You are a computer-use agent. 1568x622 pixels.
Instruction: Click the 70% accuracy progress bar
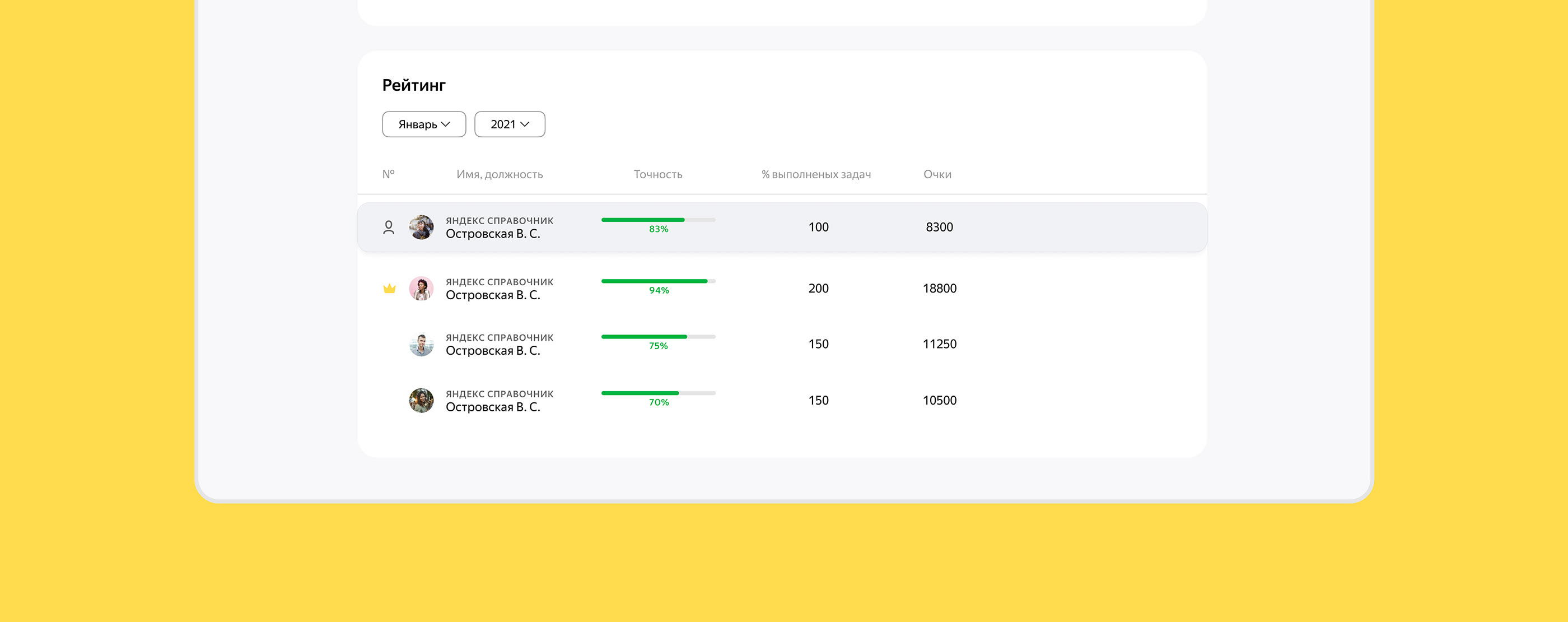tap(658, 393)
